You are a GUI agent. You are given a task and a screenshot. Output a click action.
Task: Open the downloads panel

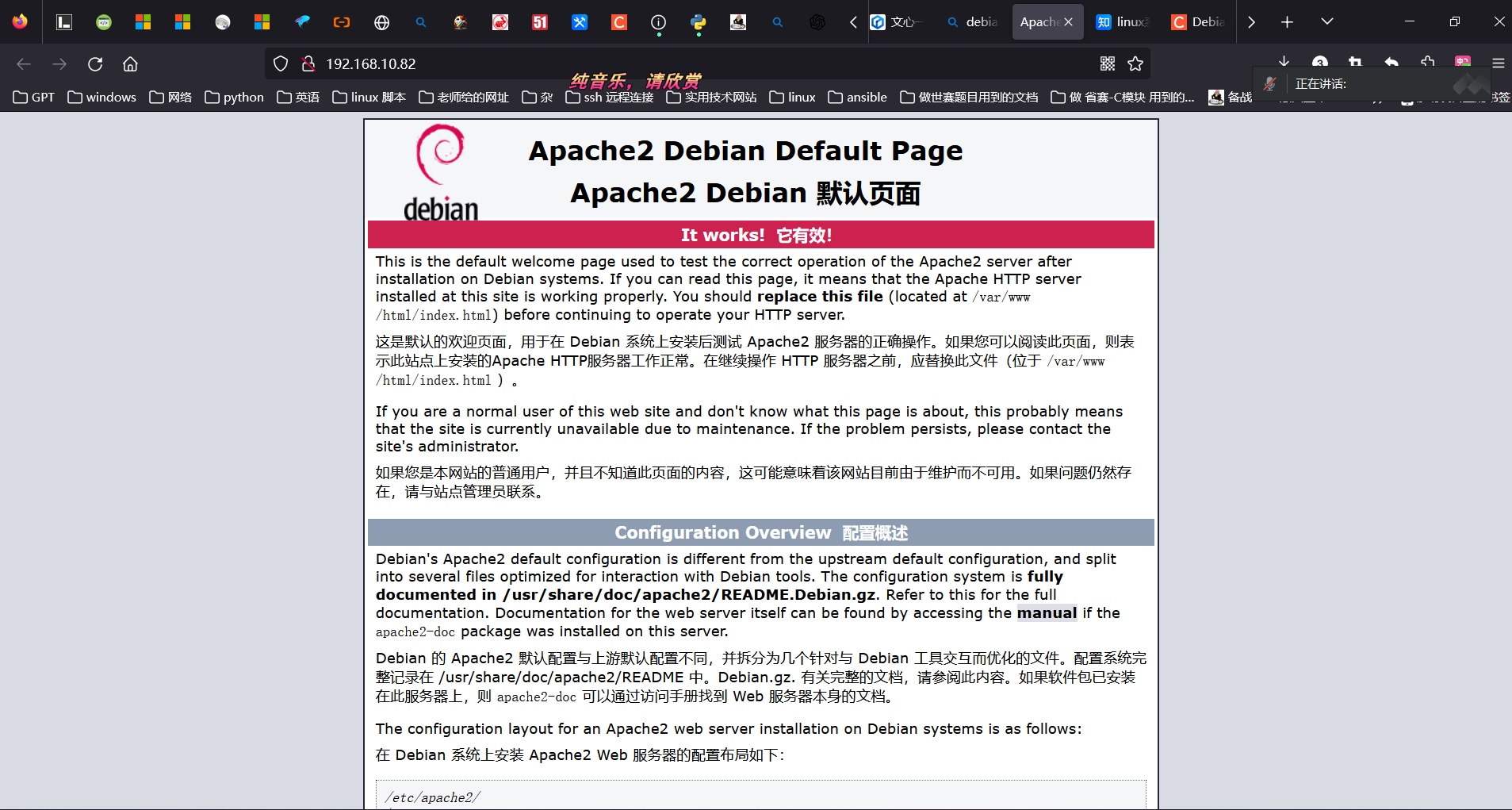[x=1284, y=61]
